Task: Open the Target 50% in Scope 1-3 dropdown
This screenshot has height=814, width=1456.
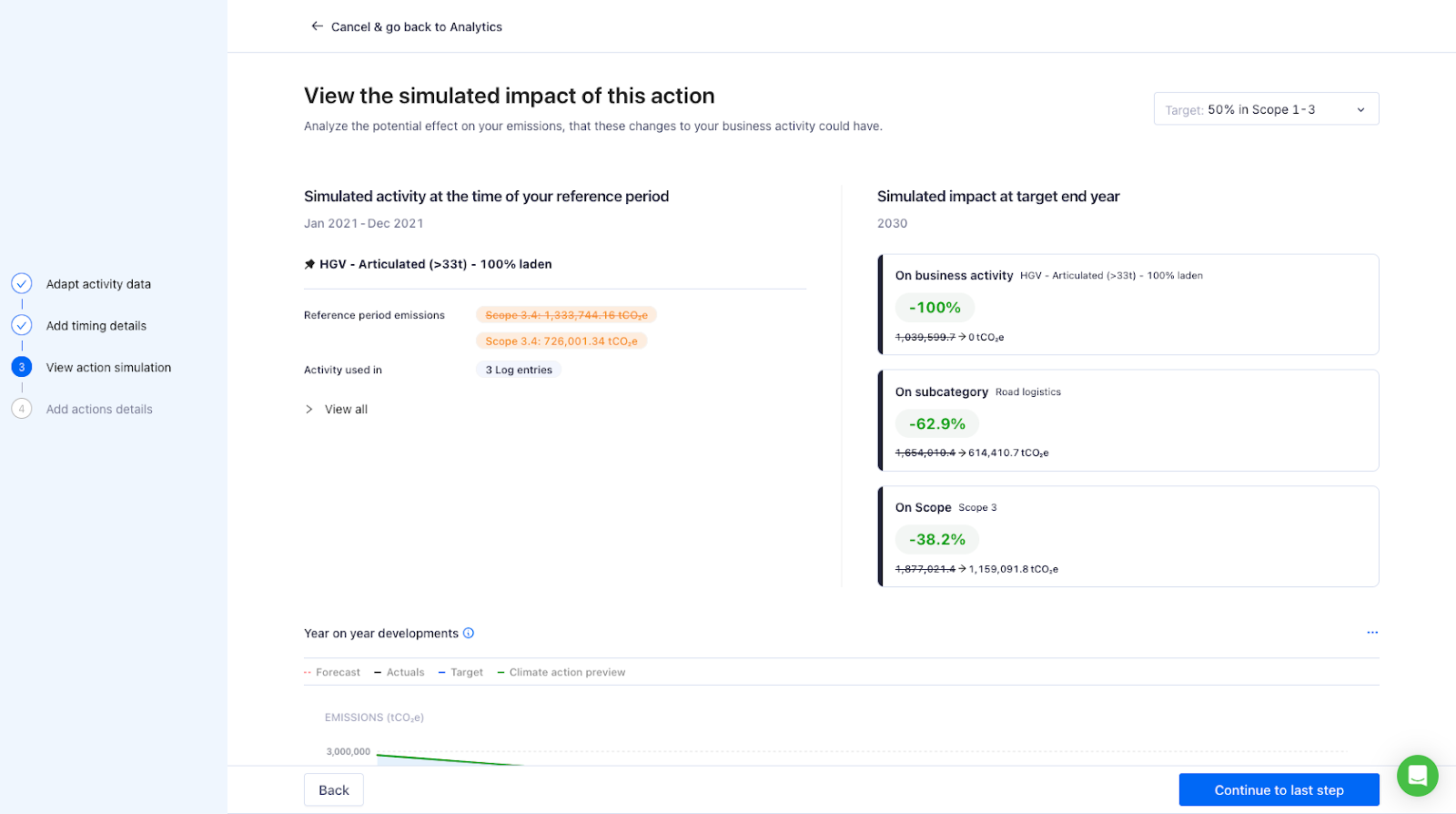Action: [x=1266, y=109]
